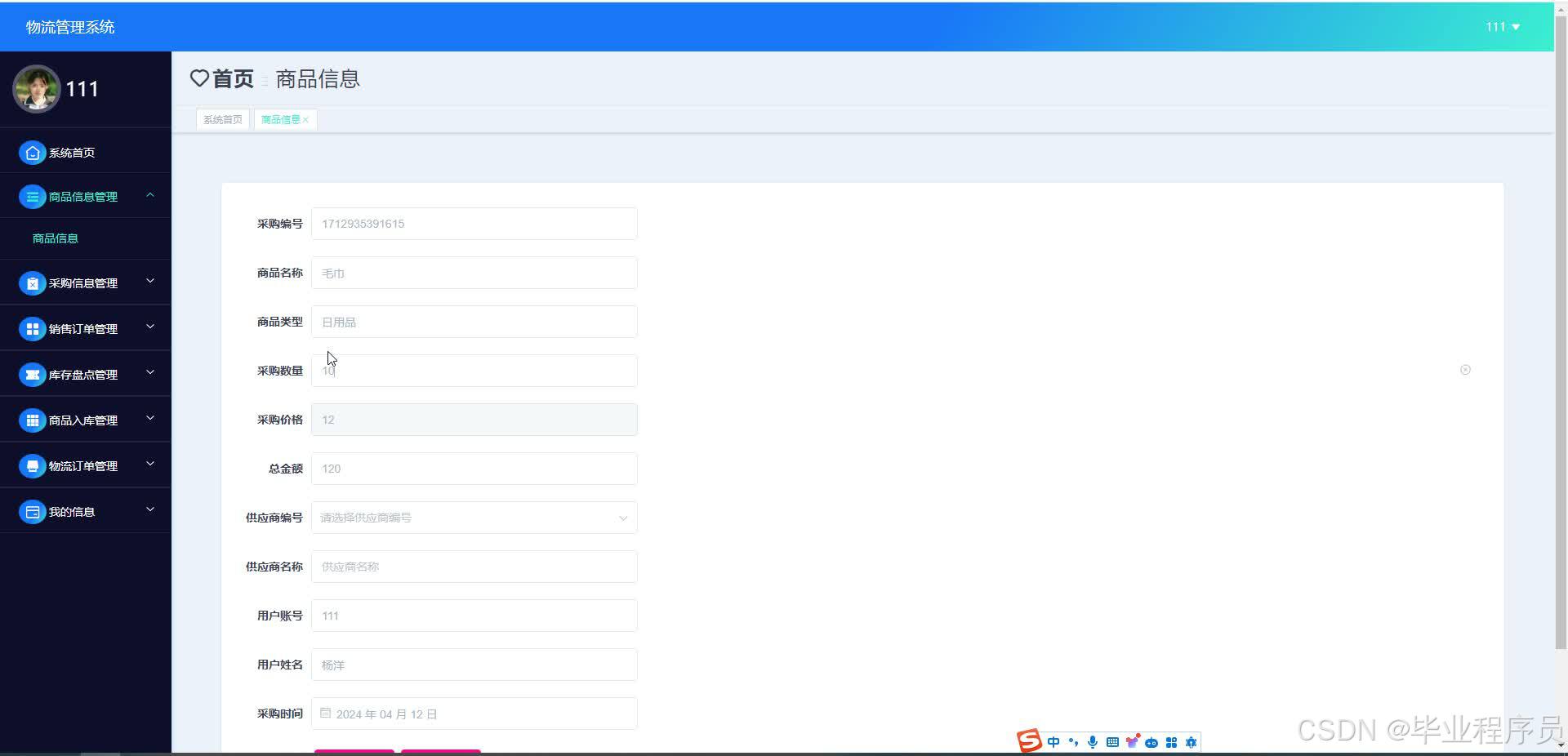The height and width of the screenshot is (756, 1568).
Task: Click the 我的信息 card icon
Action: click(x=32, y=512)
